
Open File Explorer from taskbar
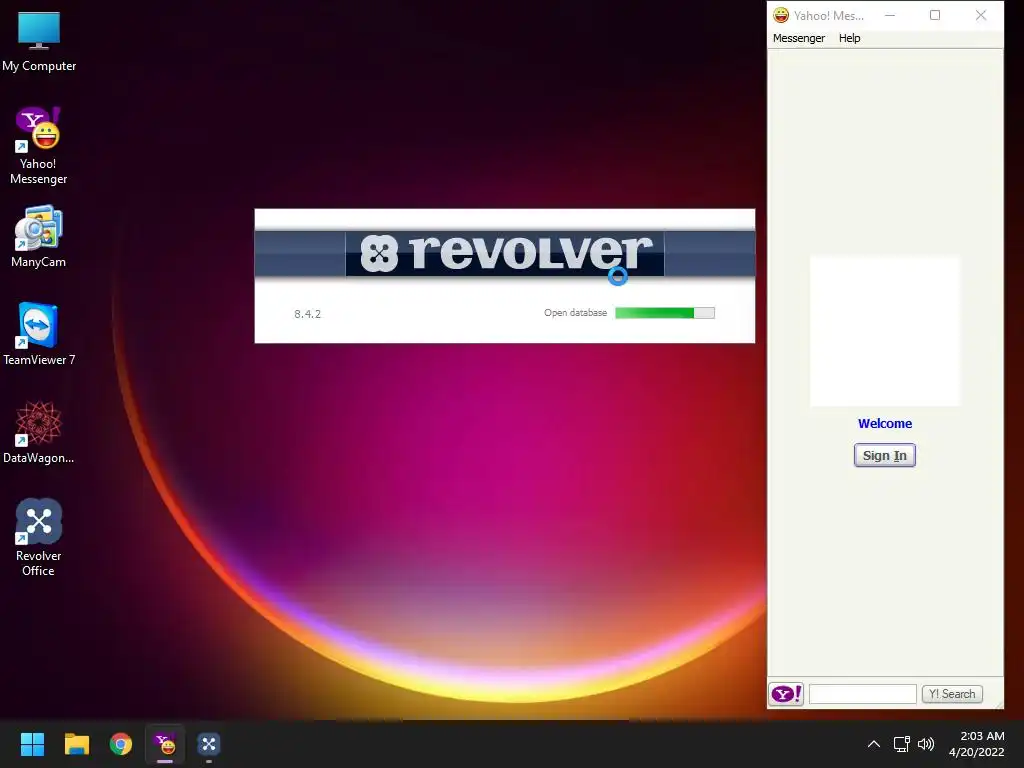click(x=76, y=744)
